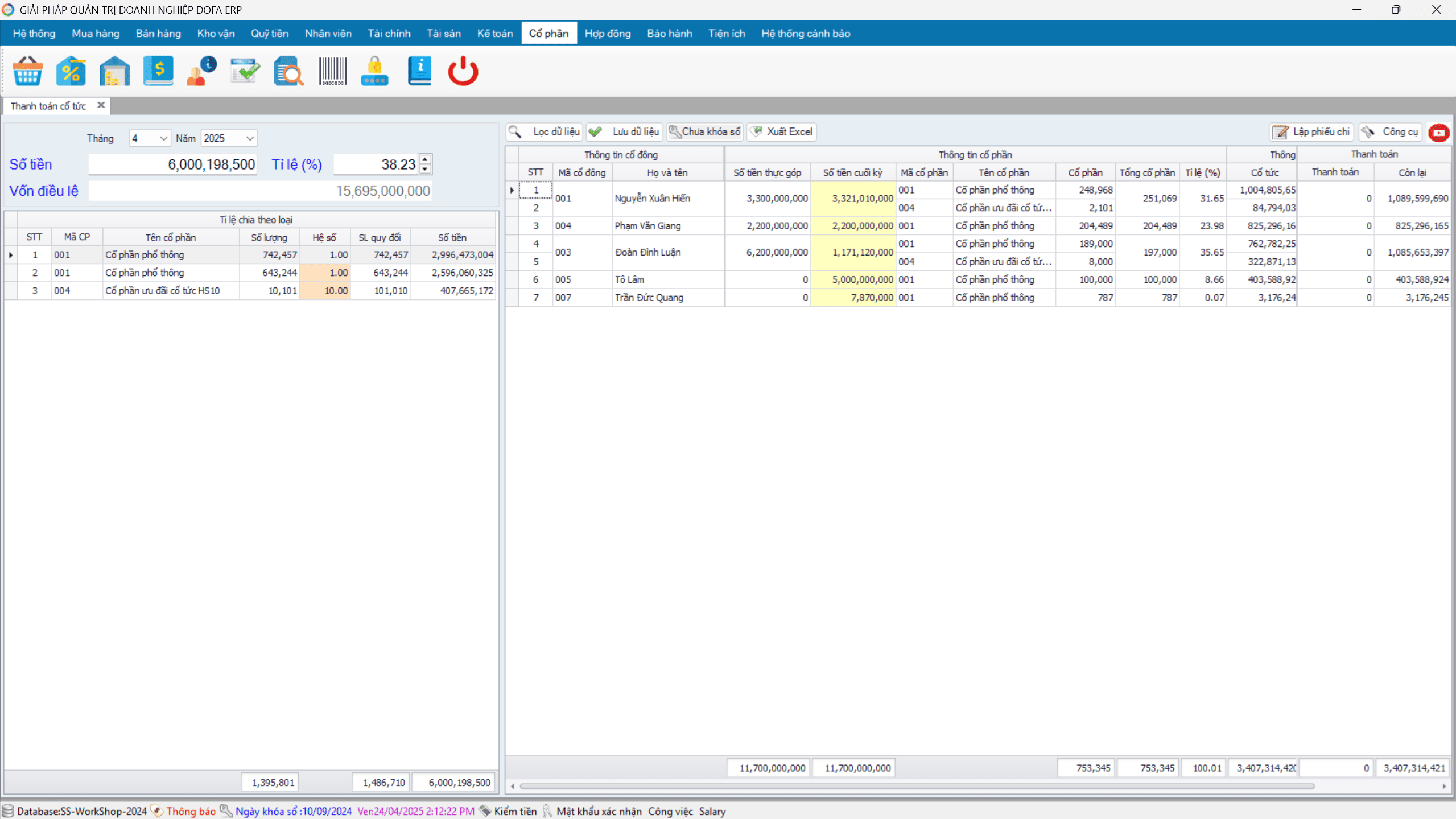This screenshot has width=1456, height=819.
Task: Open the user info person icon
Action: tap(201, 71)
